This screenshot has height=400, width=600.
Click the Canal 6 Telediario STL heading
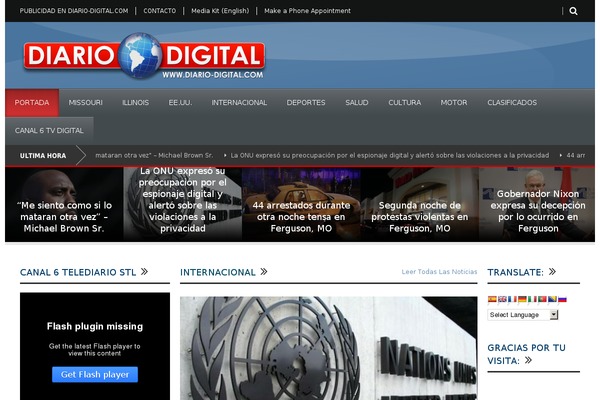click(x=78, y=273)
